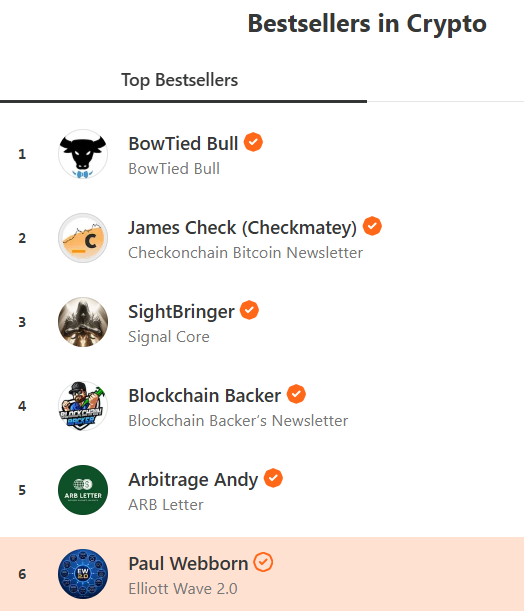Click SightBringer's hooded figure avatar
Screen dimensions: 524x616
click(x=83, y=322)
